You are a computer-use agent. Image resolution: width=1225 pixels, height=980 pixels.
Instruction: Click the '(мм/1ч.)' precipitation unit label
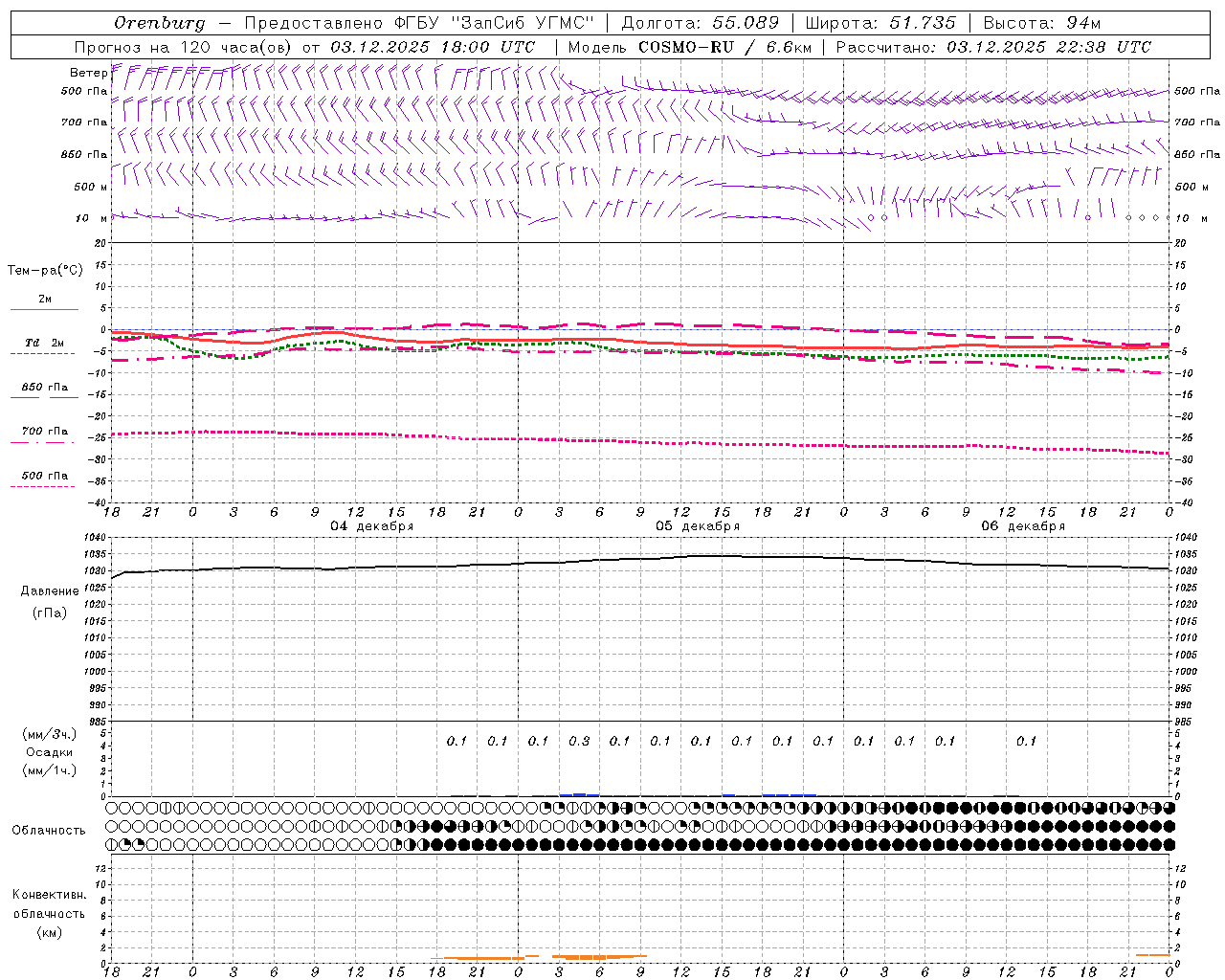pos(50,770)
